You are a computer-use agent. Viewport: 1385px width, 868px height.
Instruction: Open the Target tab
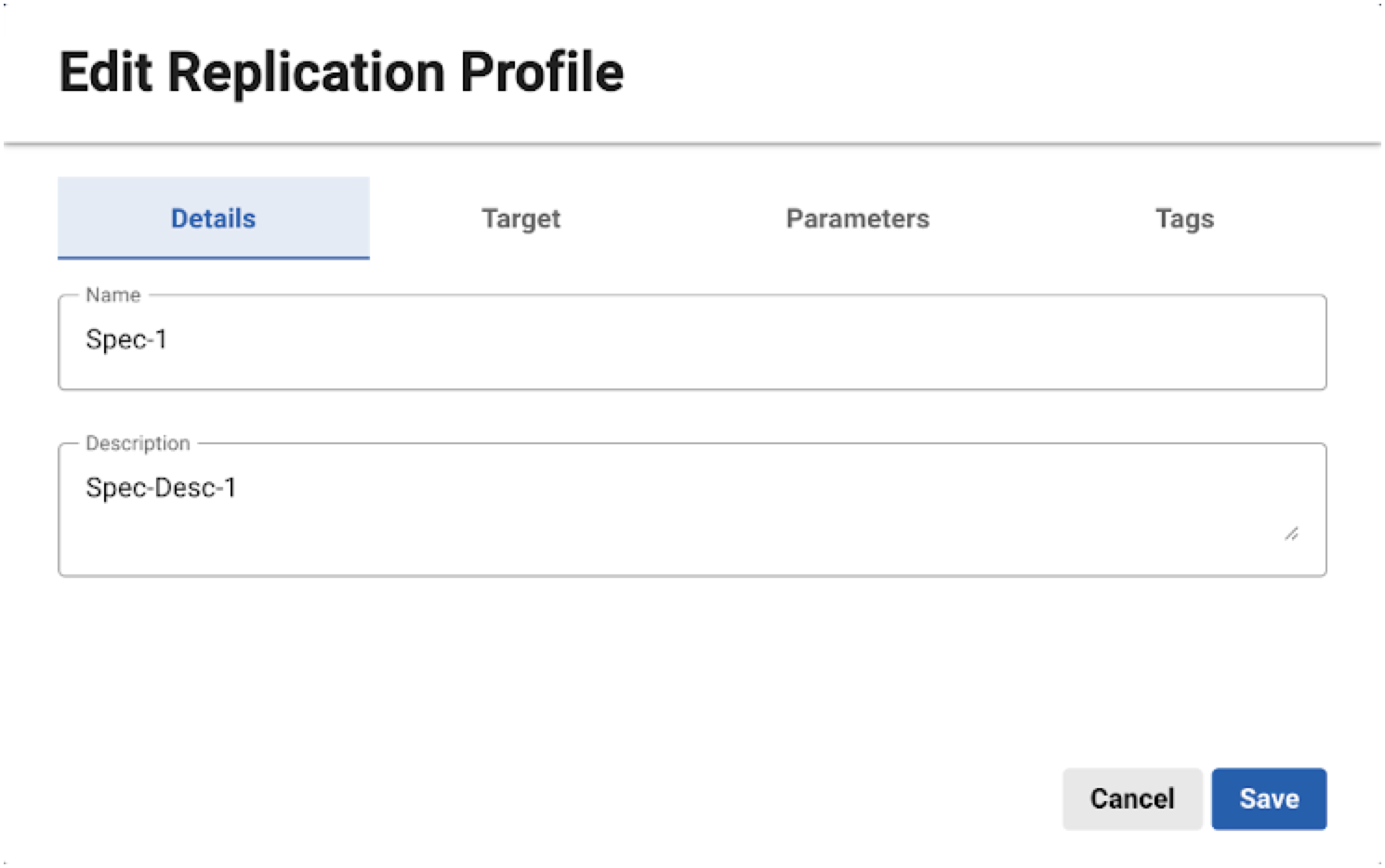point(521,218)
